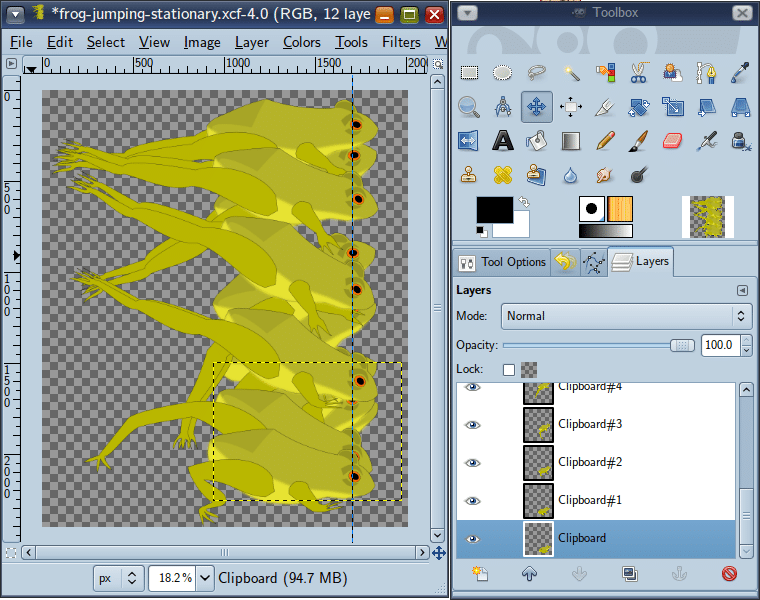Select the Color Picker eyedropper tool
Viewport: 760px width, 600px height.
741,73
